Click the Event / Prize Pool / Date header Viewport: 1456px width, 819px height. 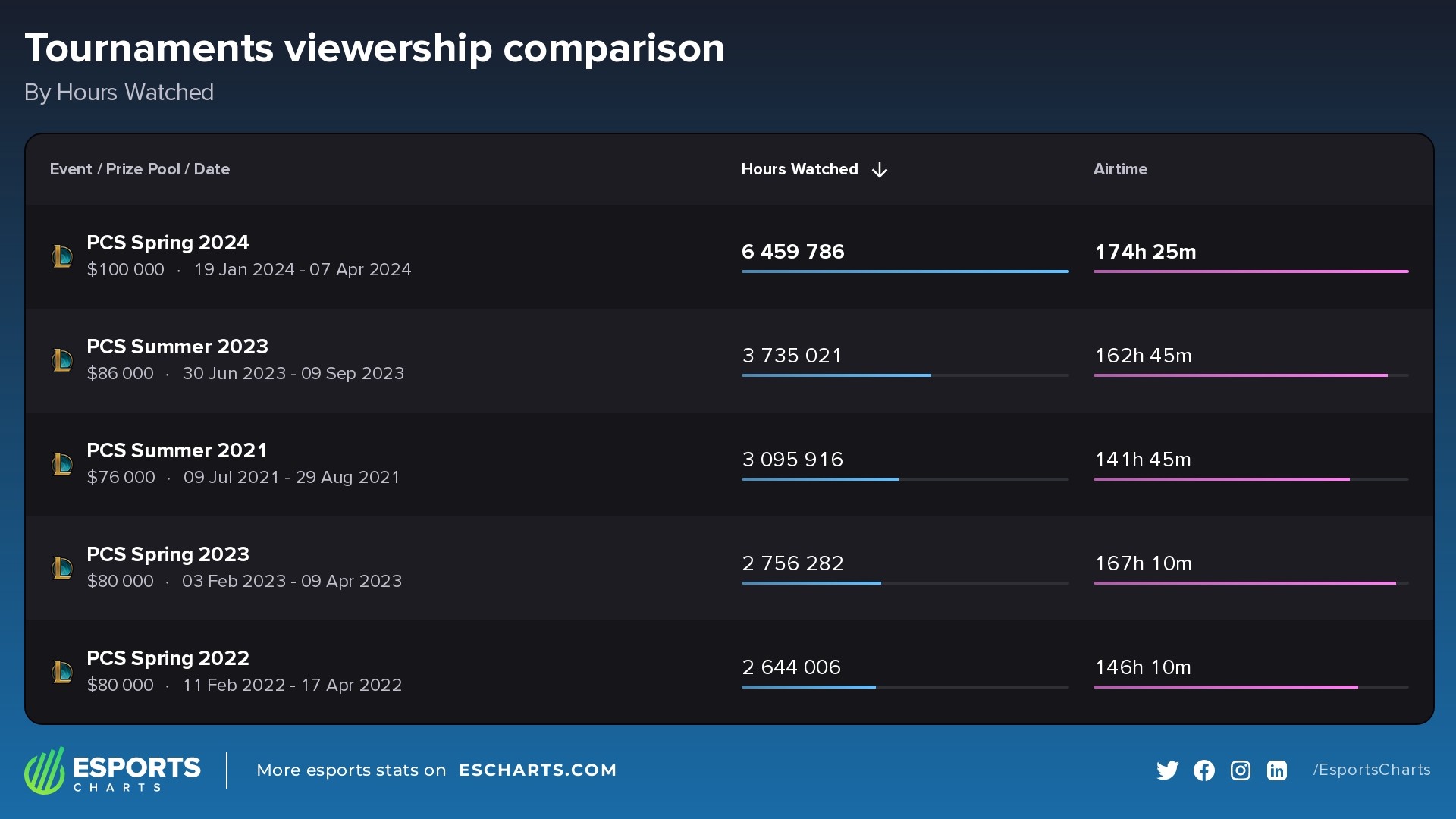coord(140,169)
